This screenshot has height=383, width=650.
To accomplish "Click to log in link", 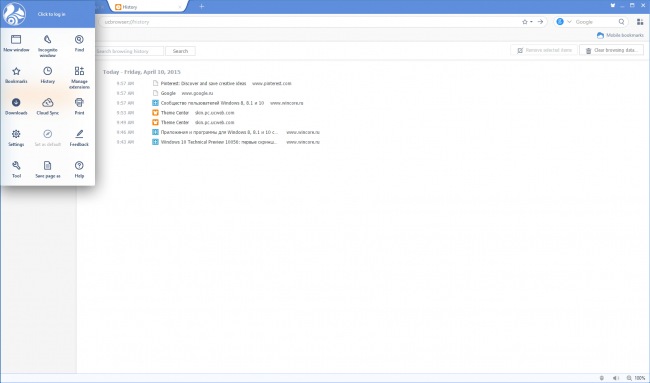I will click(x=51, y=14).
